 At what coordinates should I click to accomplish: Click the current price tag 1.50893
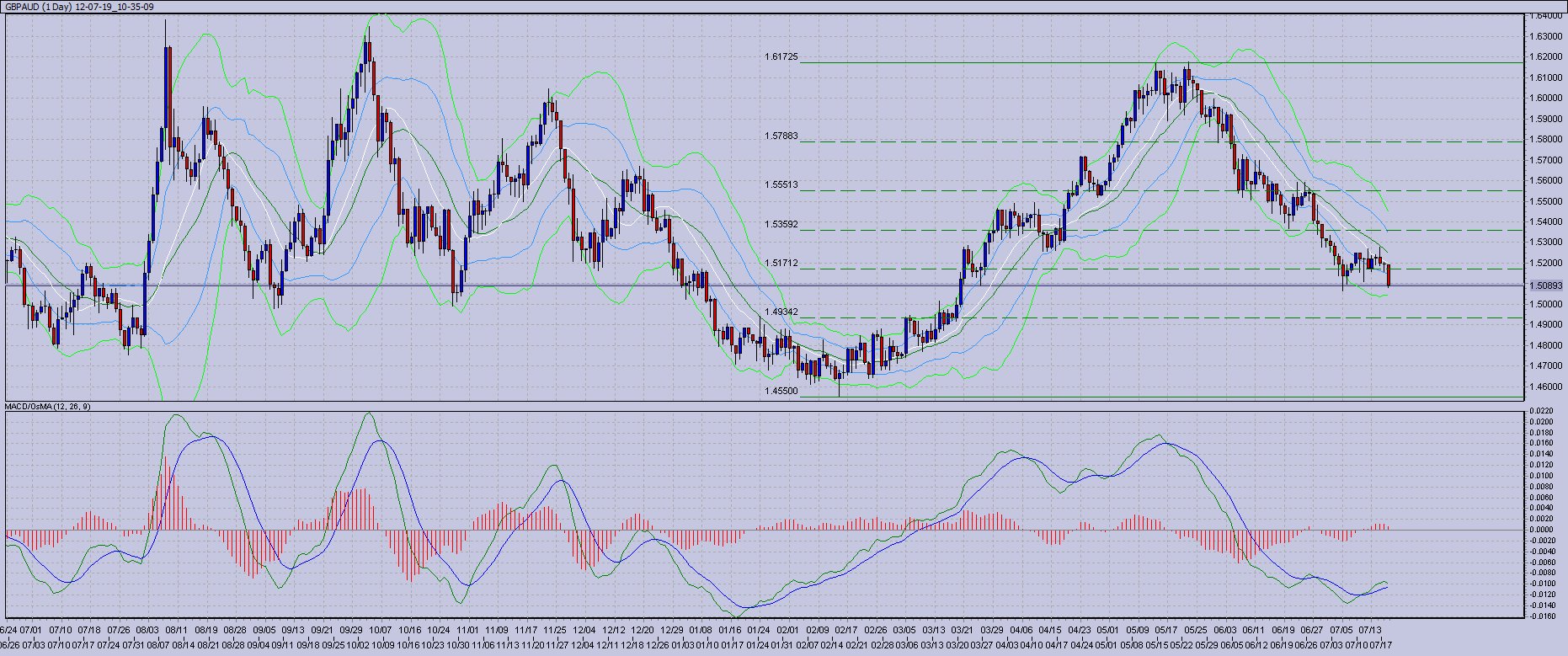(x=1548, y=285)
